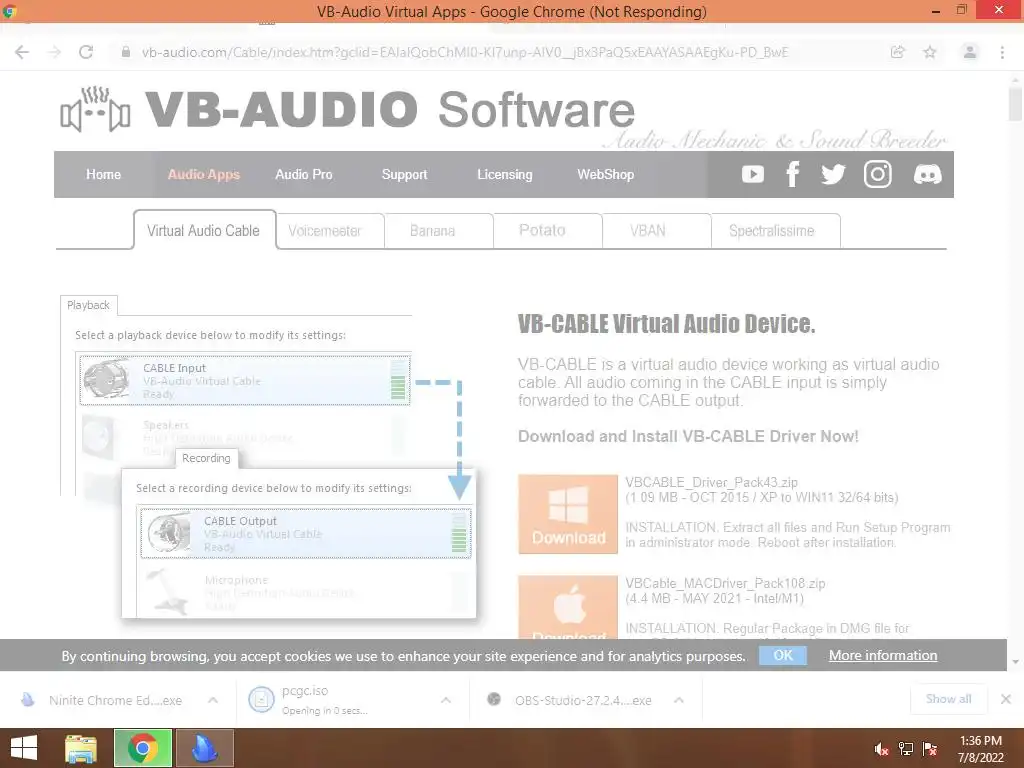Switch to the Banana tab
The width and height of the screenshot is (1024, 768).
point(438,231)
